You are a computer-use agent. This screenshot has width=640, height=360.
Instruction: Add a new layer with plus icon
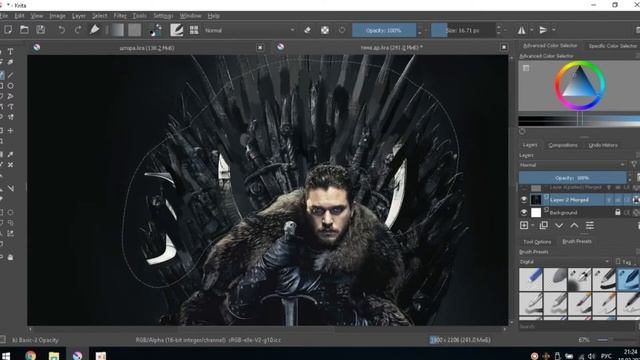pos(524,225)
